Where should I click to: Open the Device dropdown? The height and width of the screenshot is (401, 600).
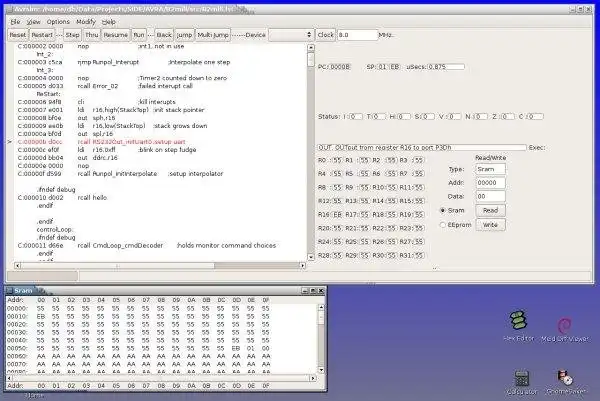[x=291, y=35]
